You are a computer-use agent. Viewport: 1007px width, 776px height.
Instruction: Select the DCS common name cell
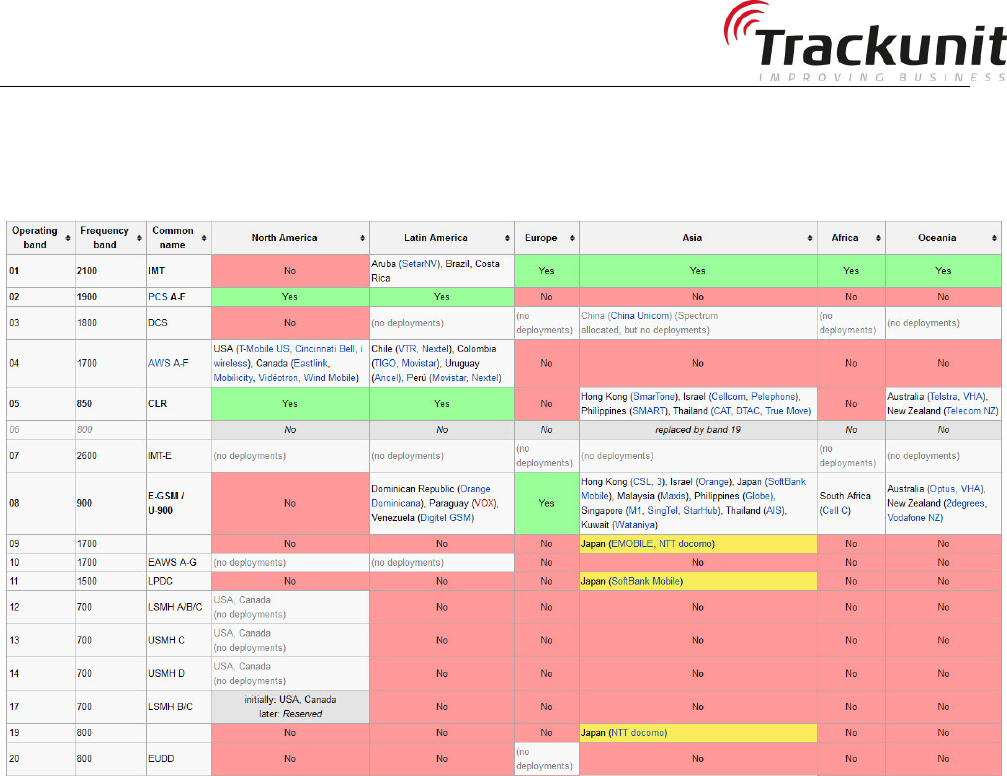(x=179, y=322)
